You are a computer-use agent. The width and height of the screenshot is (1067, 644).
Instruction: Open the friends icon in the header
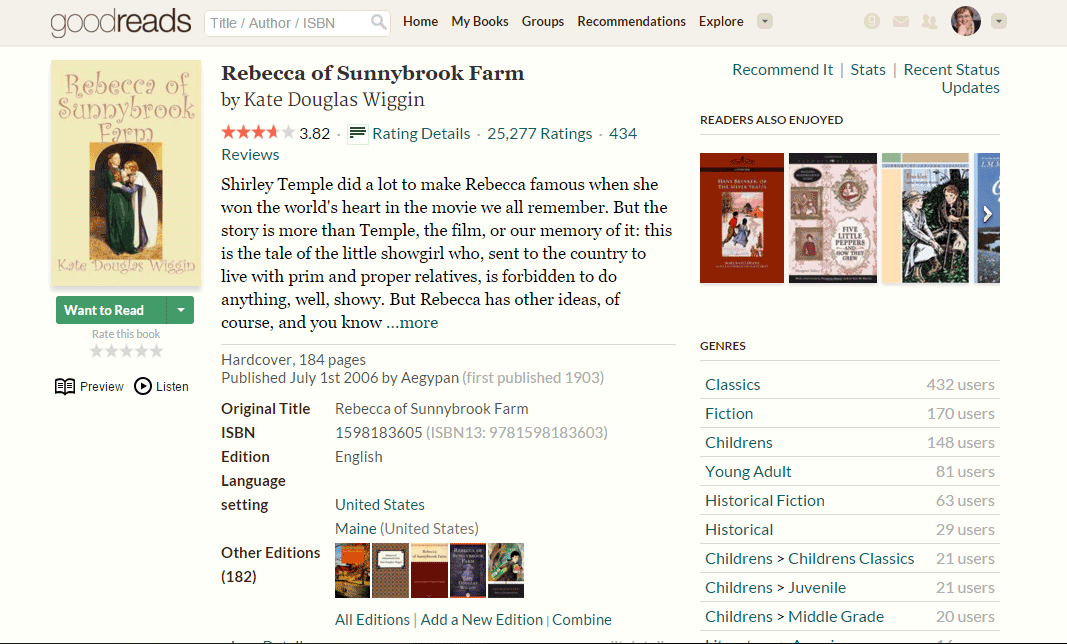tap(929, 21)
